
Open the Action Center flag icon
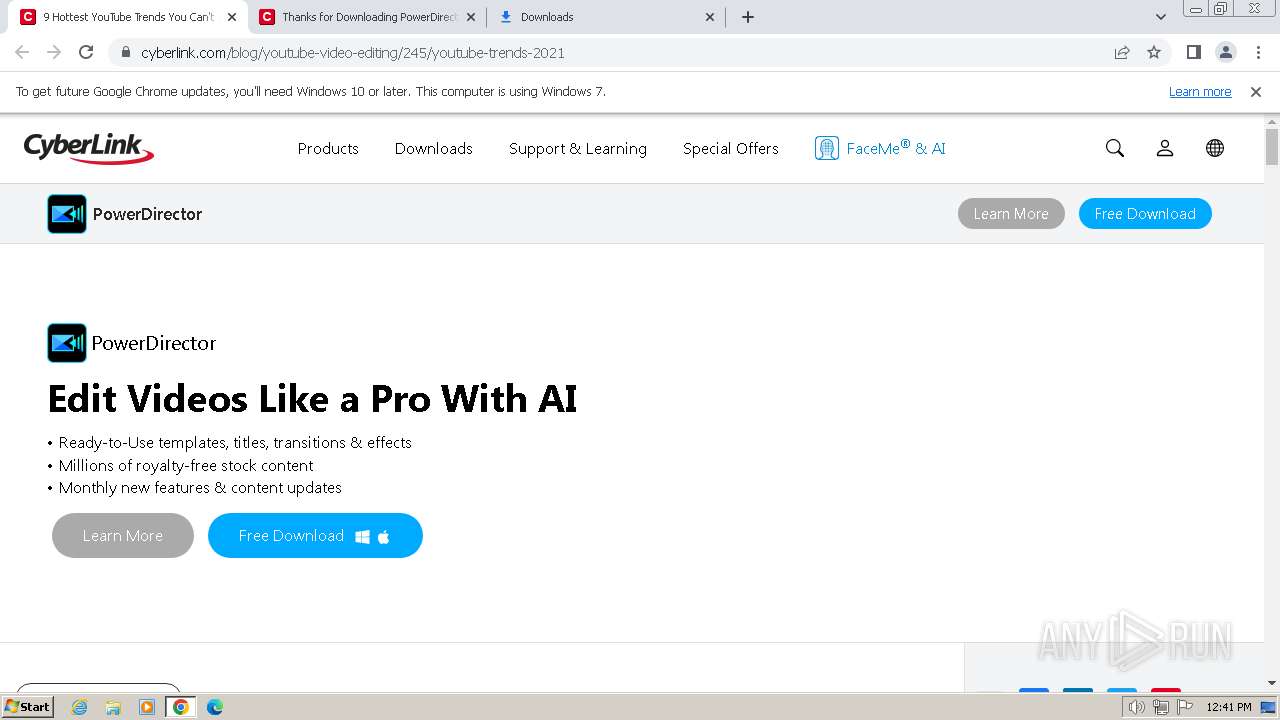1184,707
